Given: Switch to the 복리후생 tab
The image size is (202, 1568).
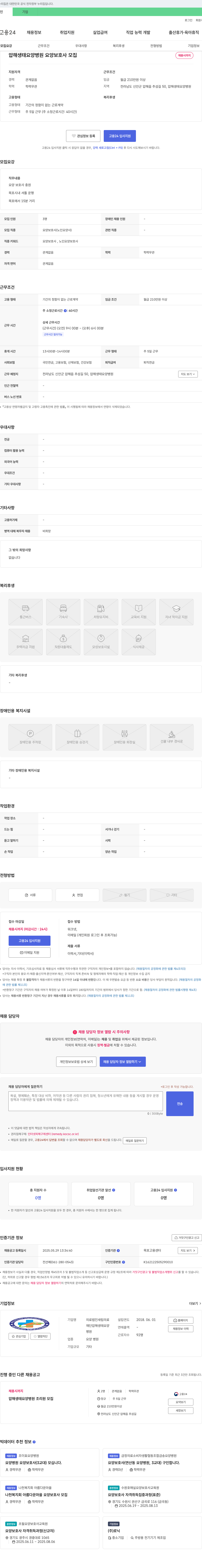Looking at the screenshot, I should click(119, 46).
